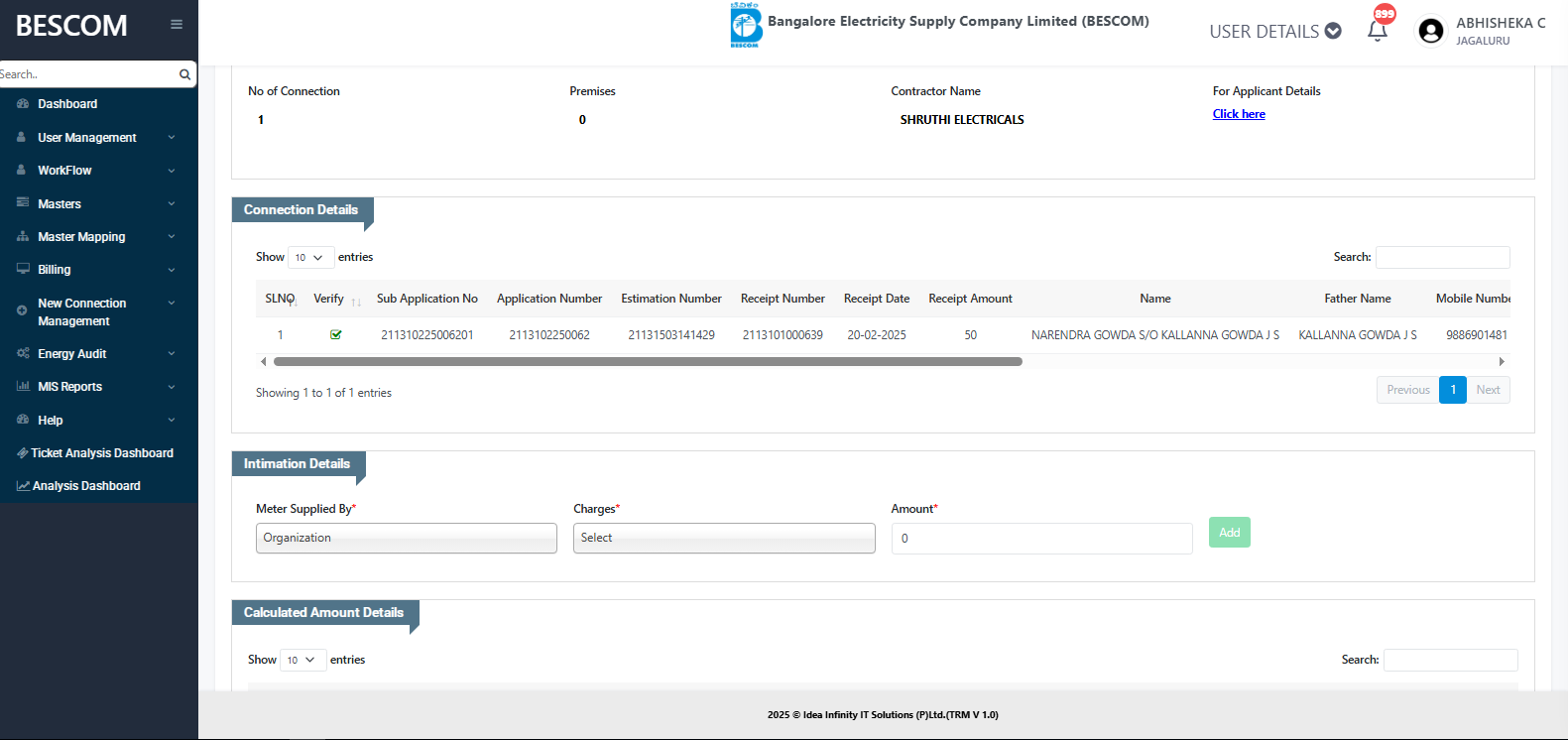Click the Help icon in sidebar
This screenshot has height=740, width=1568.
click(23, 420)
